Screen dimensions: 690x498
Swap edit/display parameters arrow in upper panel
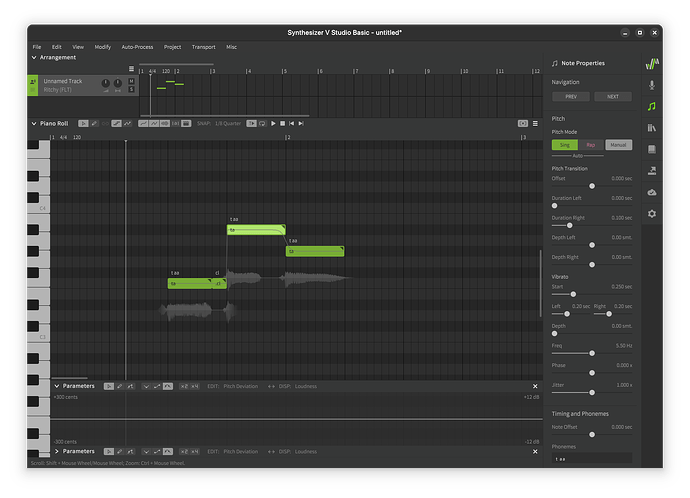[x=271, y=386]
